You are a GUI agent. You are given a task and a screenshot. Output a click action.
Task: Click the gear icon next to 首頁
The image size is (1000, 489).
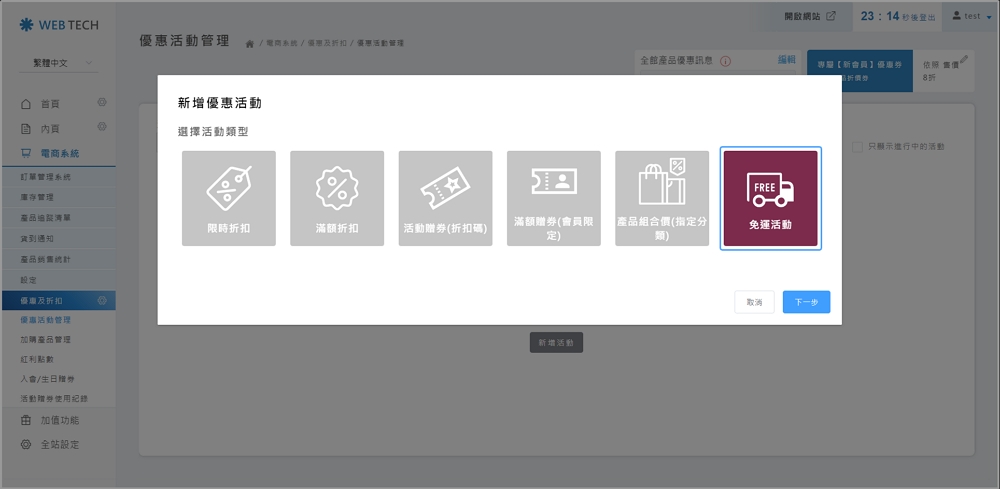click(102, 103)
